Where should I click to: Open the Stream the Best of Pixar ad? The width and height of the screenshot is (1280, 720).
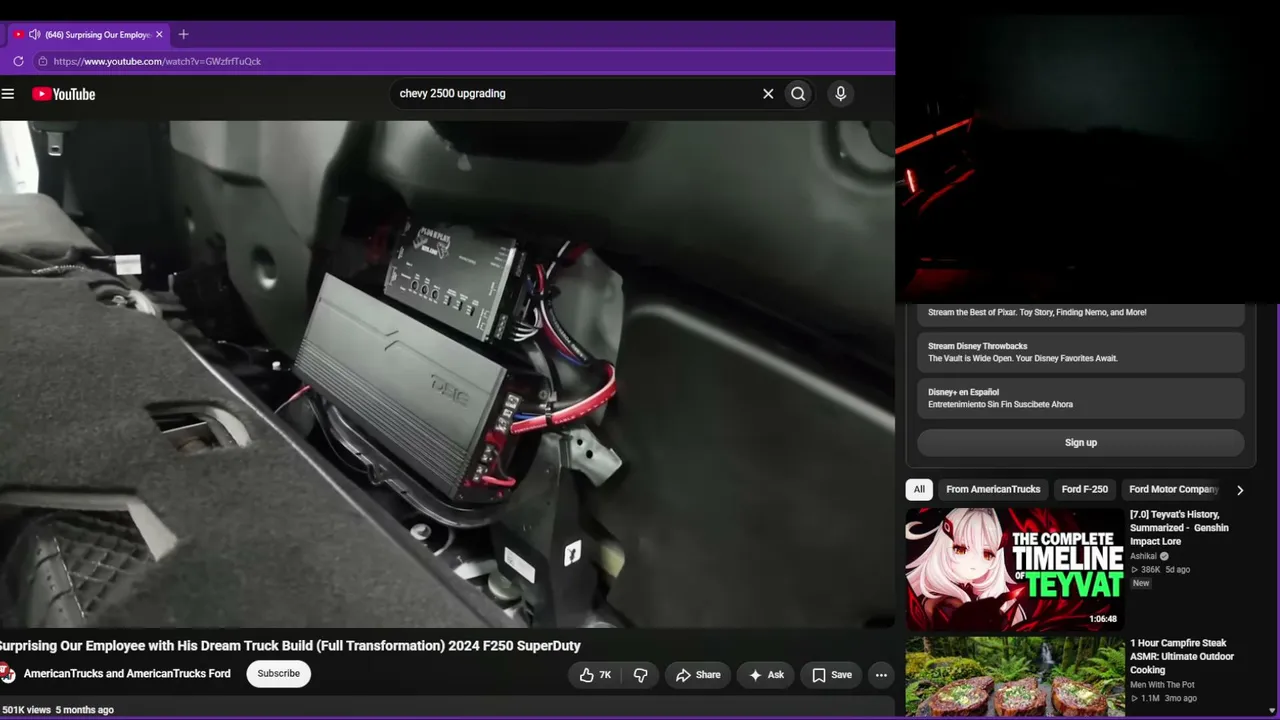pos(1081,313)
